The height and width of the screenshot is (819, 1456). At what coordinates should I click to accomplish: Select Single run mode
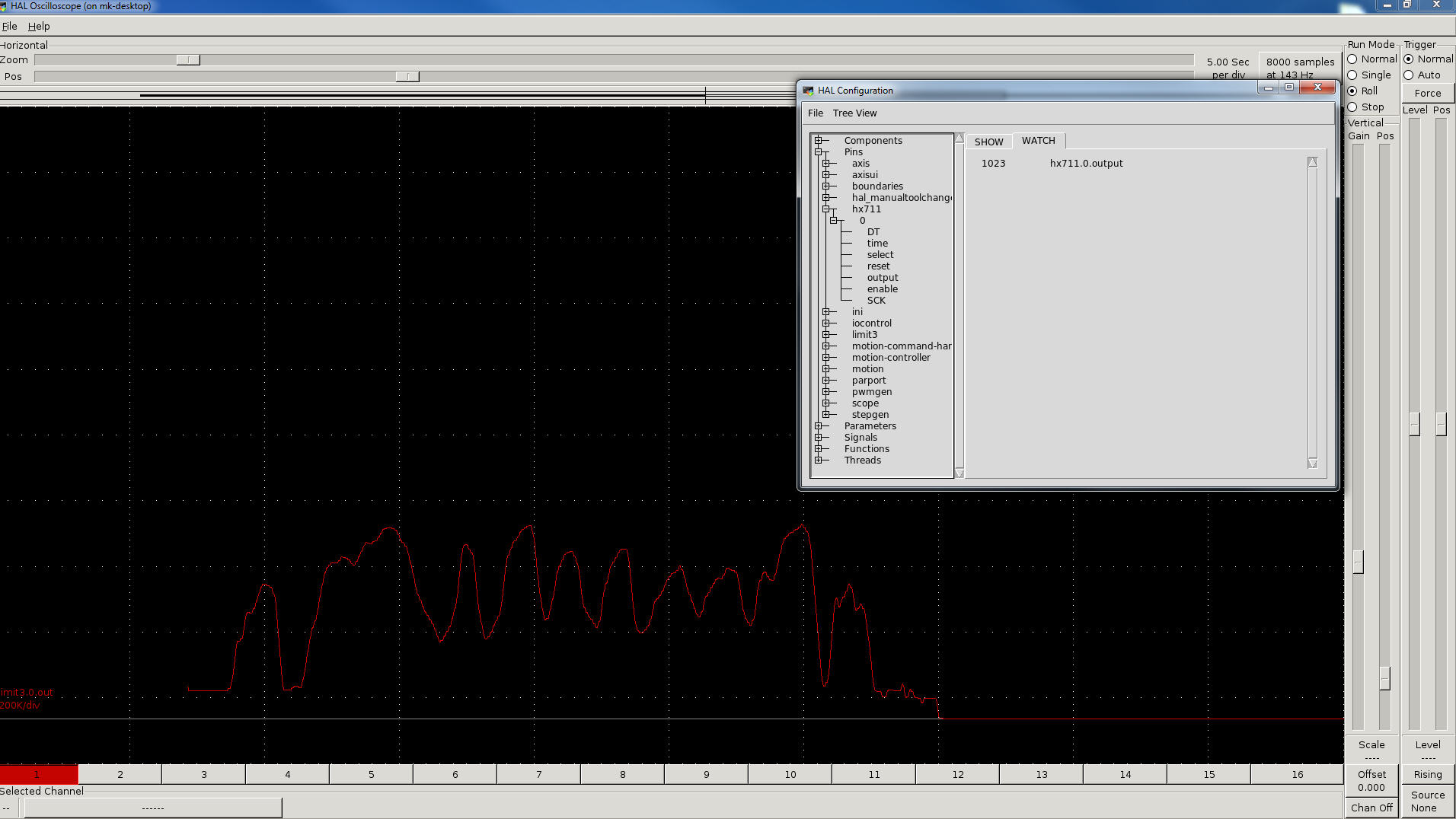tap(1352, 75)
